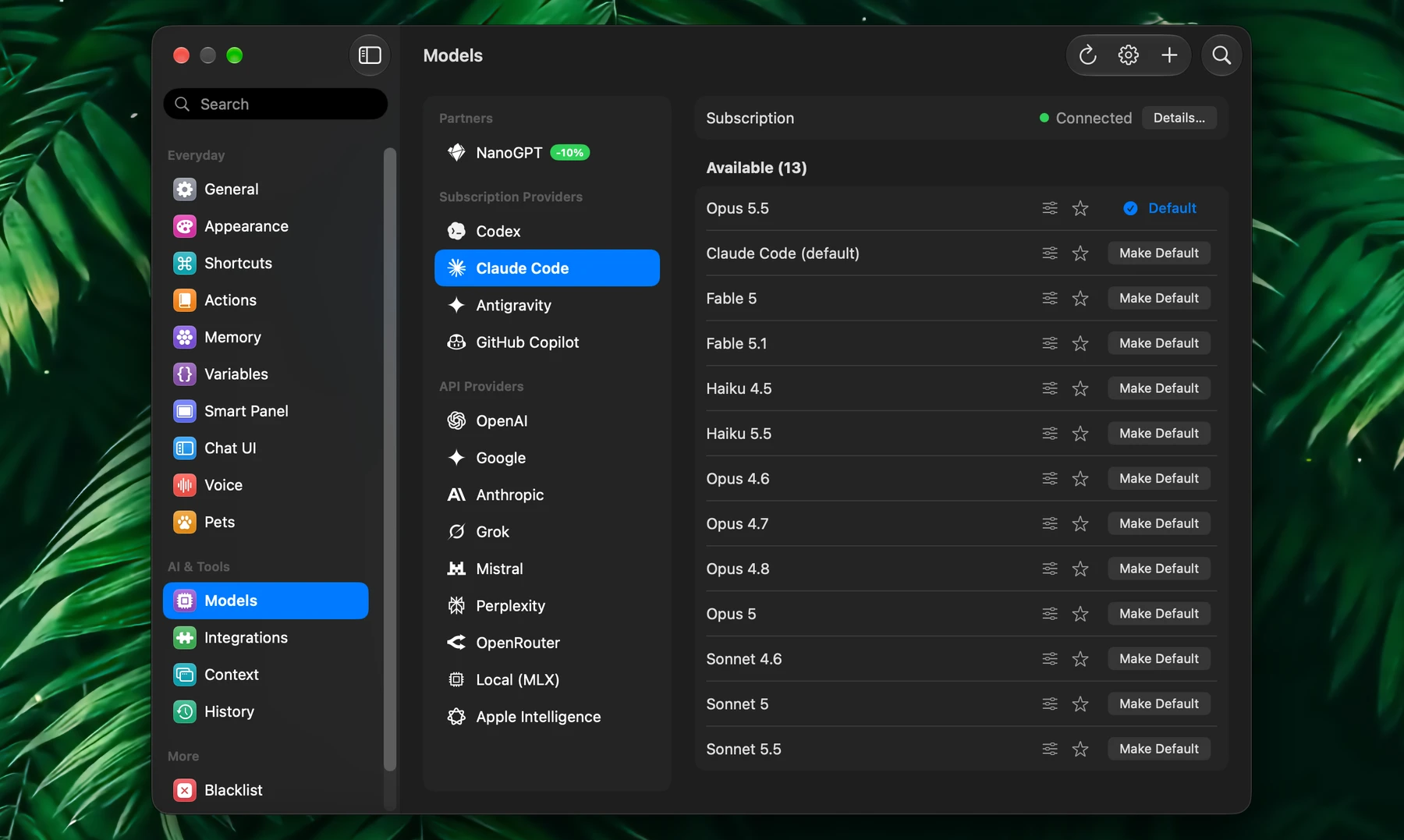Select the Antigravity provider
The width and height of the screenshot is (1404, 840).
[547, 305]
